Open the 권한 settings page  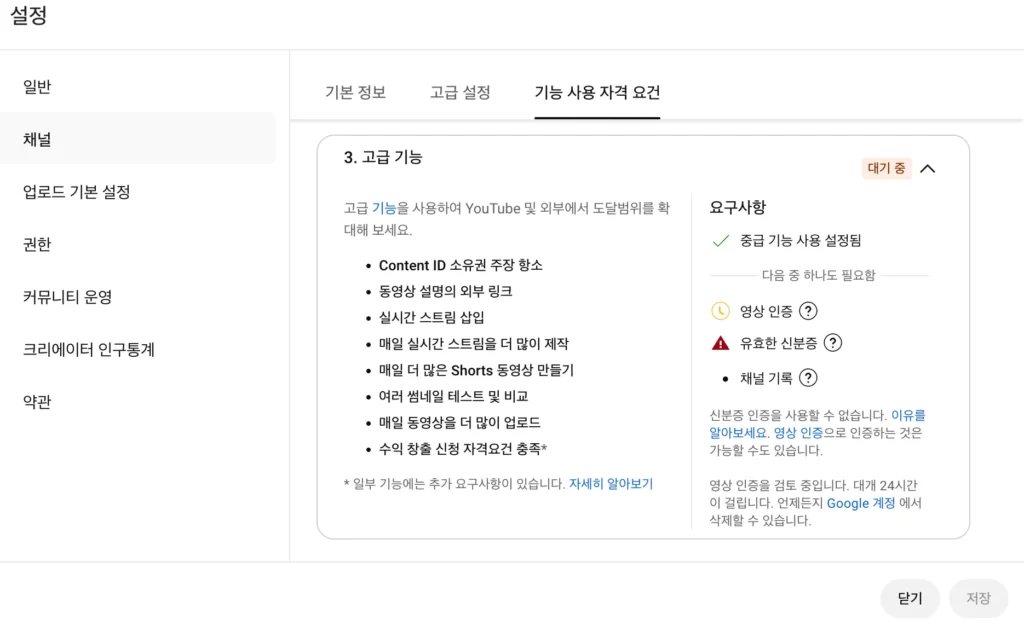(37, 244)
